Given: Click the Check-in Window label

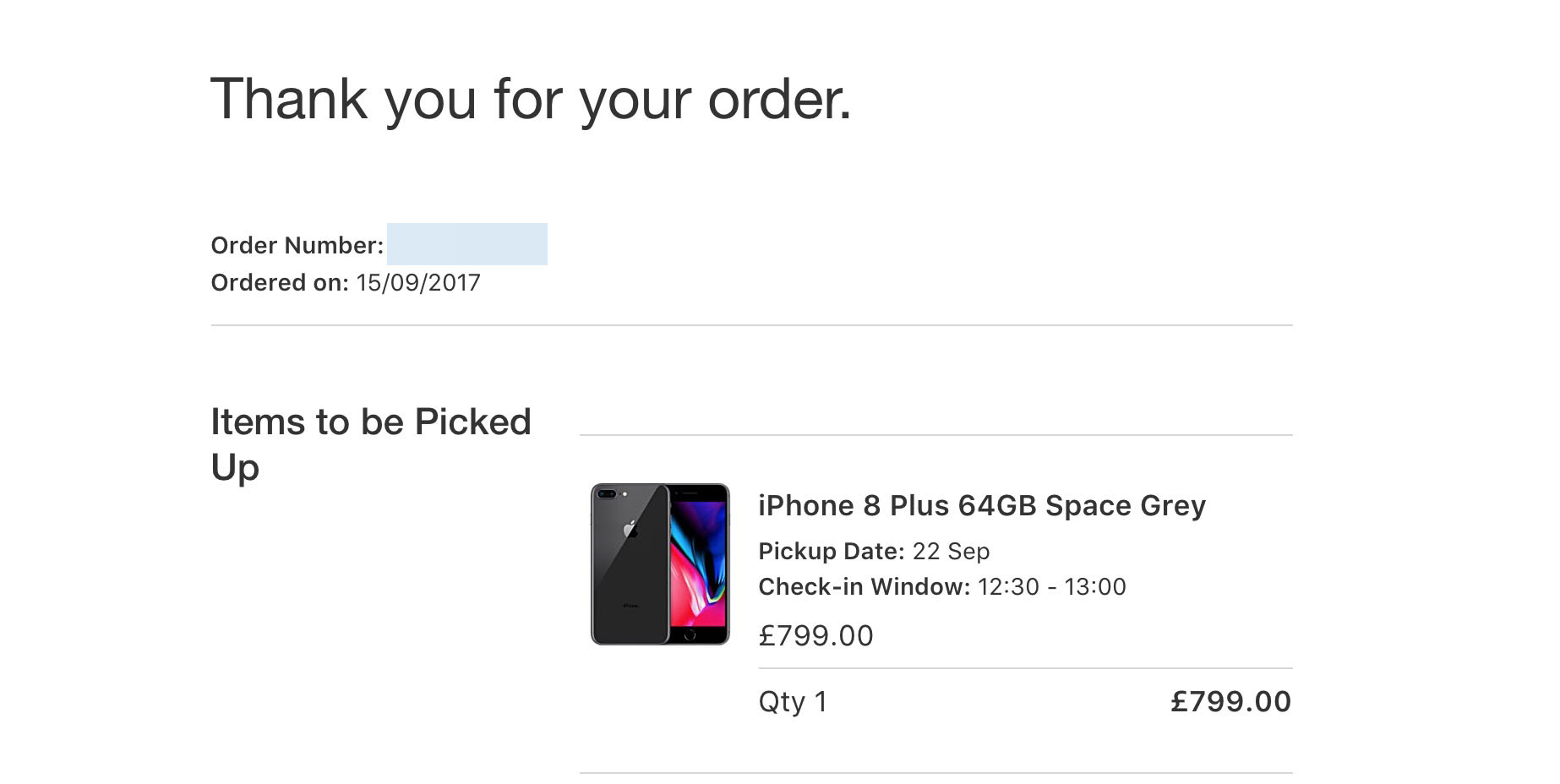Looking at the screenshot, I should click(x=865, y=587).
